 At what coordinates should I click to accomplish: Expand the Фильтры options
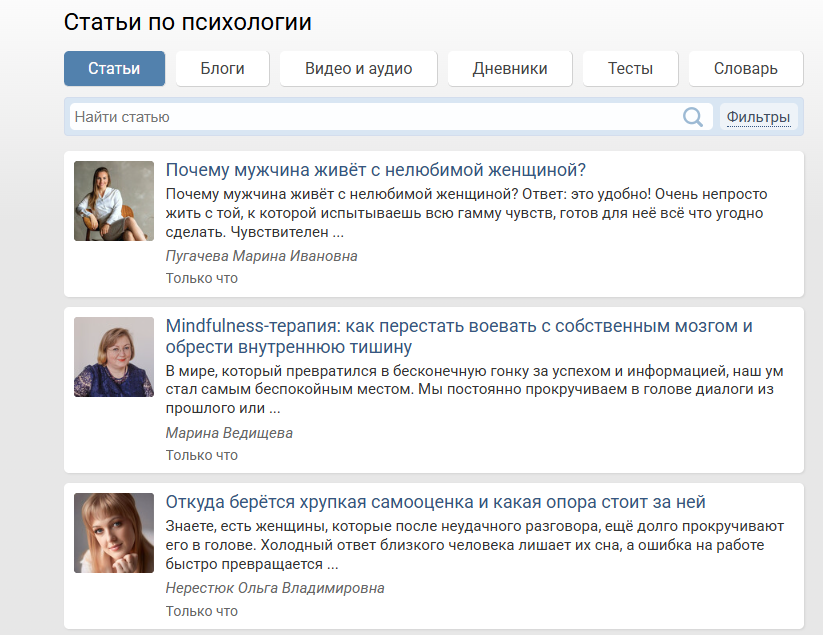tap(758, 117)
